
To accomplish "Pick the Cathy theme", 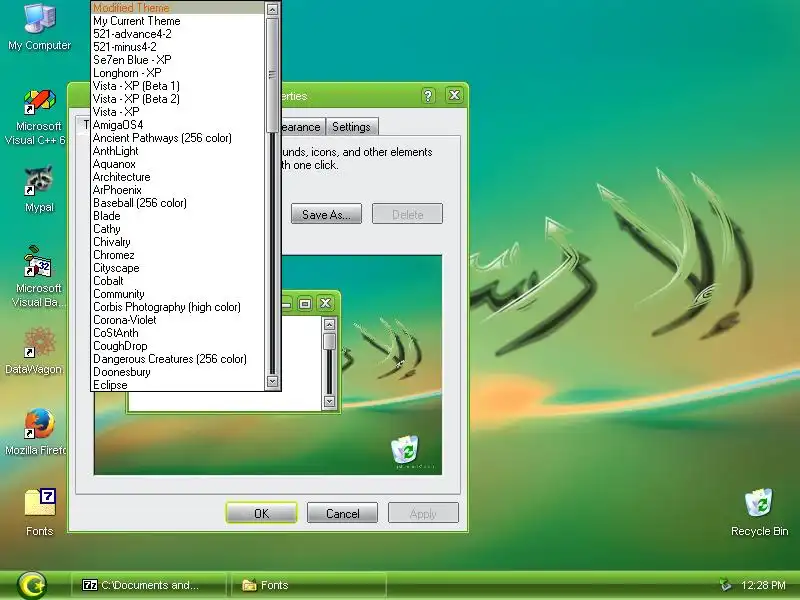I will point(178,229).
